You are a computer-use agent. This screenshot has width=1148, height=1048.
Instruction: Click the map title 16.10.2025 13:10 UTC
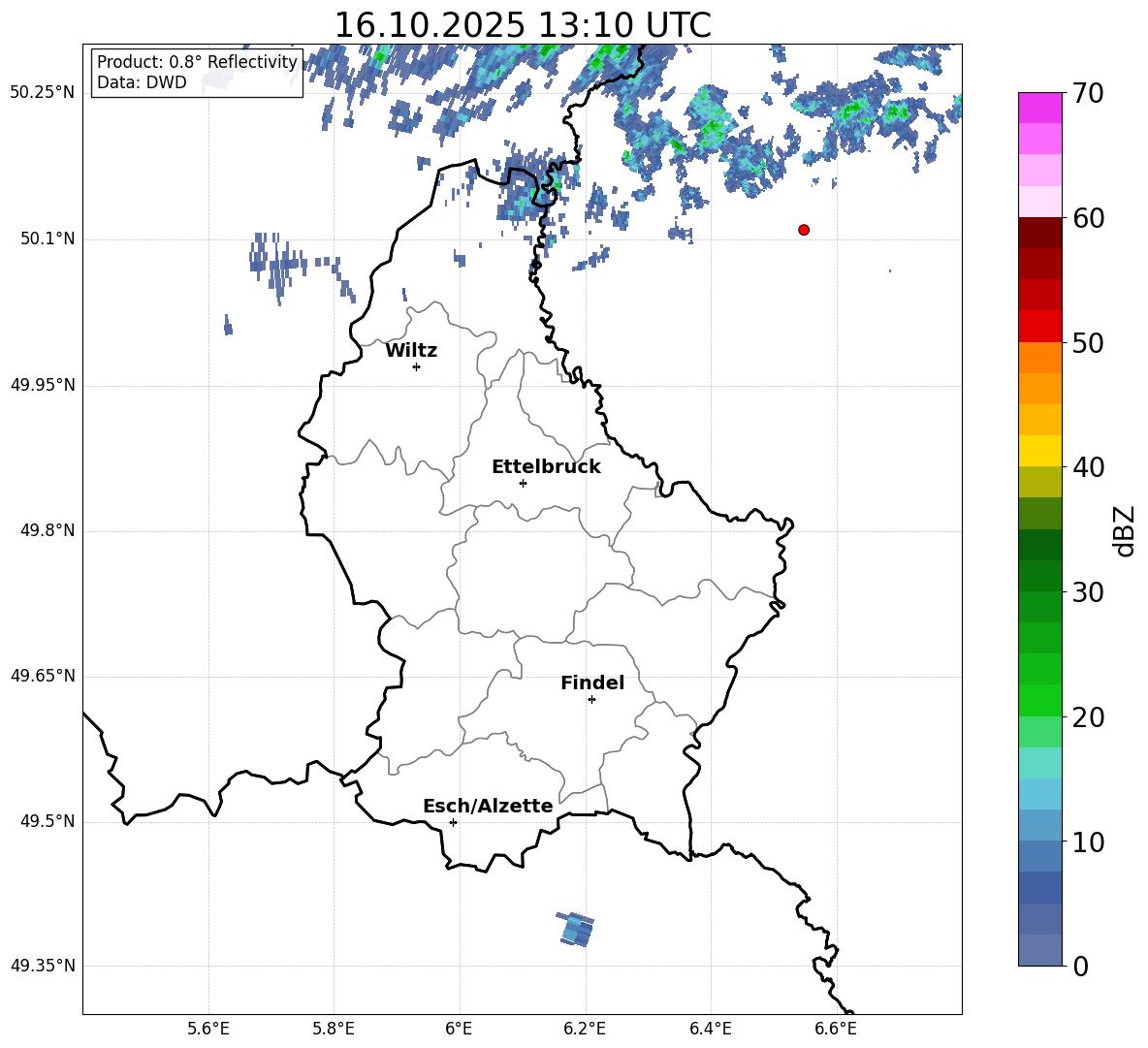tap(522, 25)
